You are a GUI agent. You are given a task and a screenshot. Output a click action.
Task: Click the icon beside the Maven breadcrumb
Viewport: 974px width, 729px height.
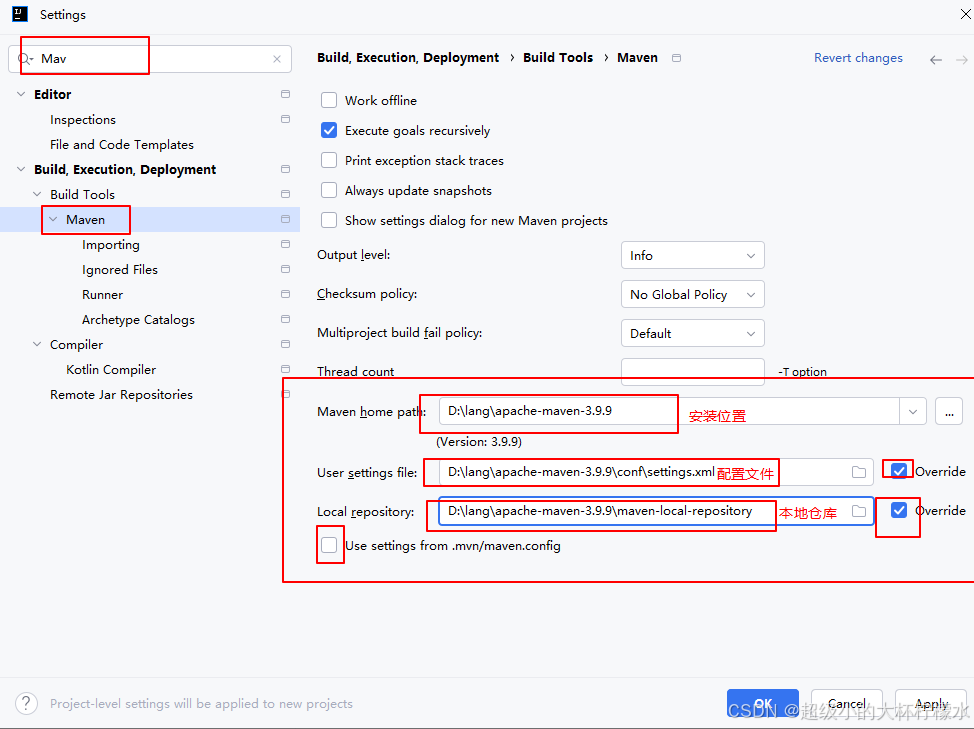(677, 58)
